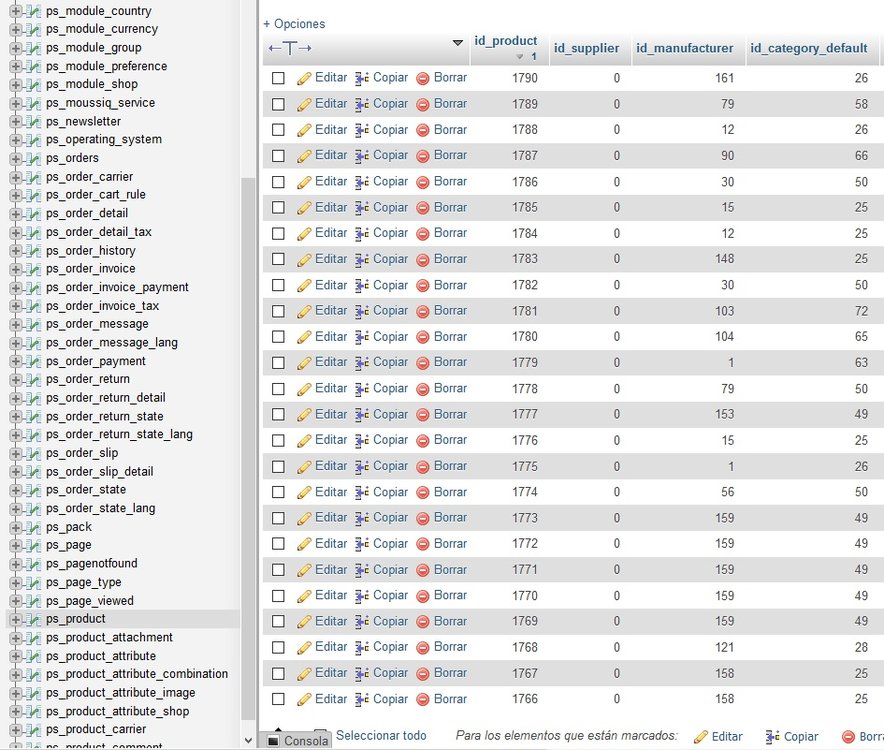Sort by the id_category_default column header
The height and width of the screenshot is (750, 884).
tap(808, 48)
